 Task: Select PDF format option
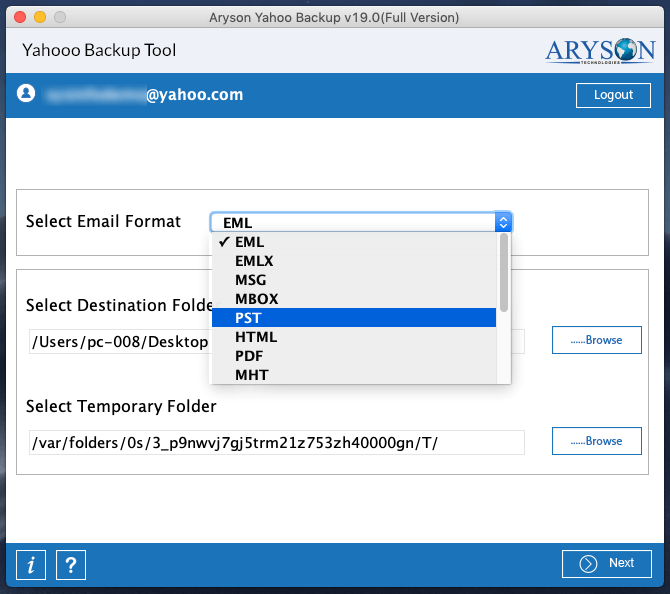[354, 356]
